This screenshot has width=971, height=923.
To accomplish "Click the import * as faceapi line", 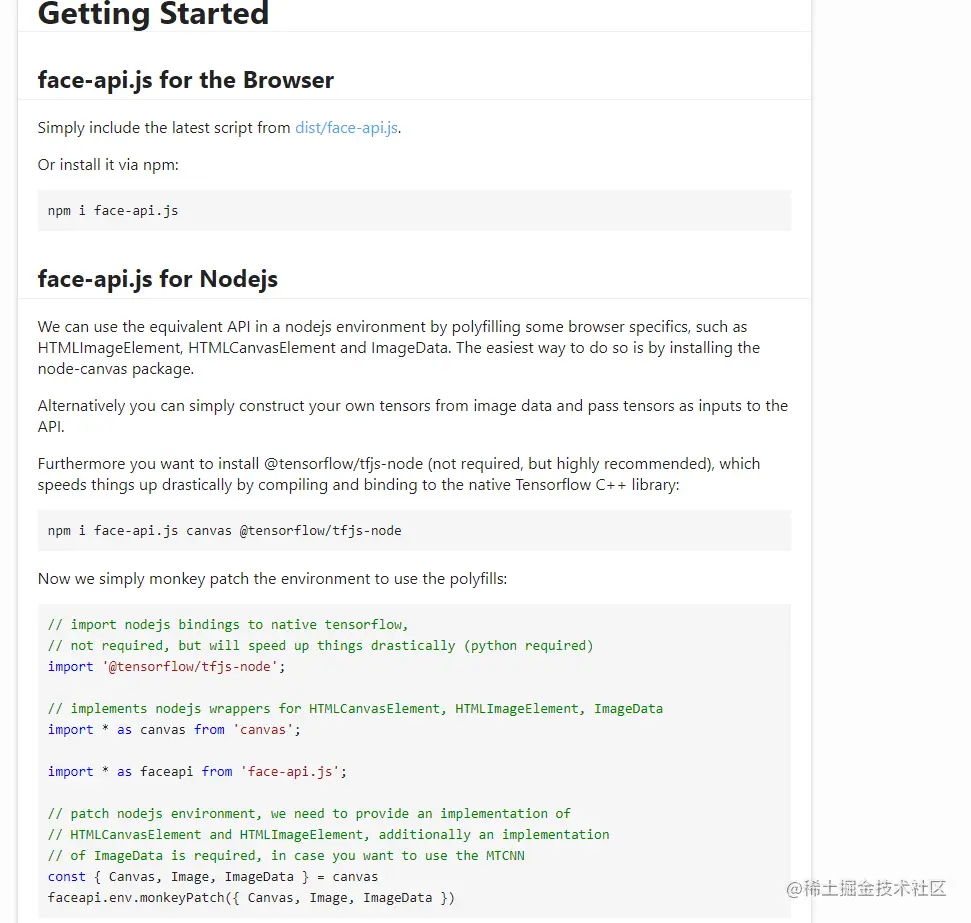I will (x=197, y=772).
